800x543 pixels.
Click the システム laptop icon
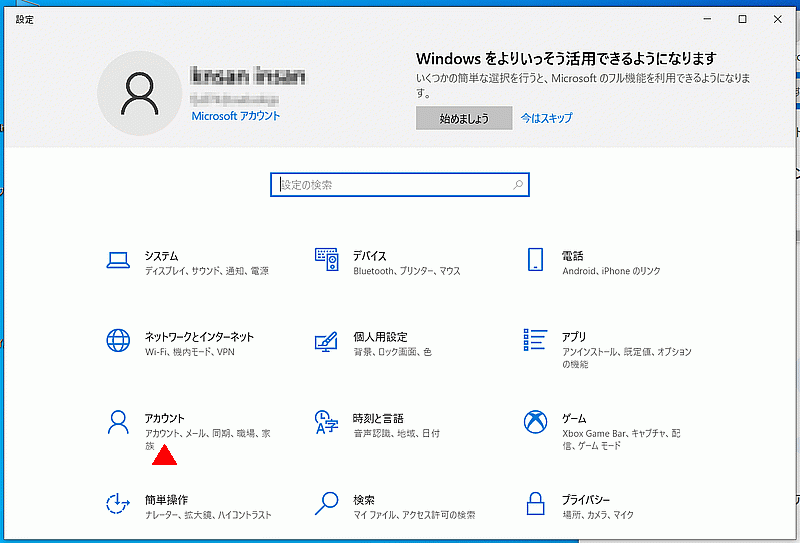[x=118, y=260]
